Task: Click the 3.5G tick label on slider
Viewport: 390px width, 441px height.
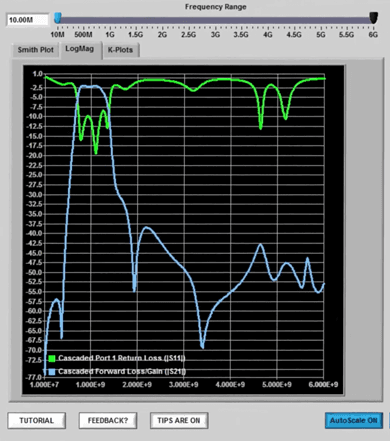Action: pos(241,35)
